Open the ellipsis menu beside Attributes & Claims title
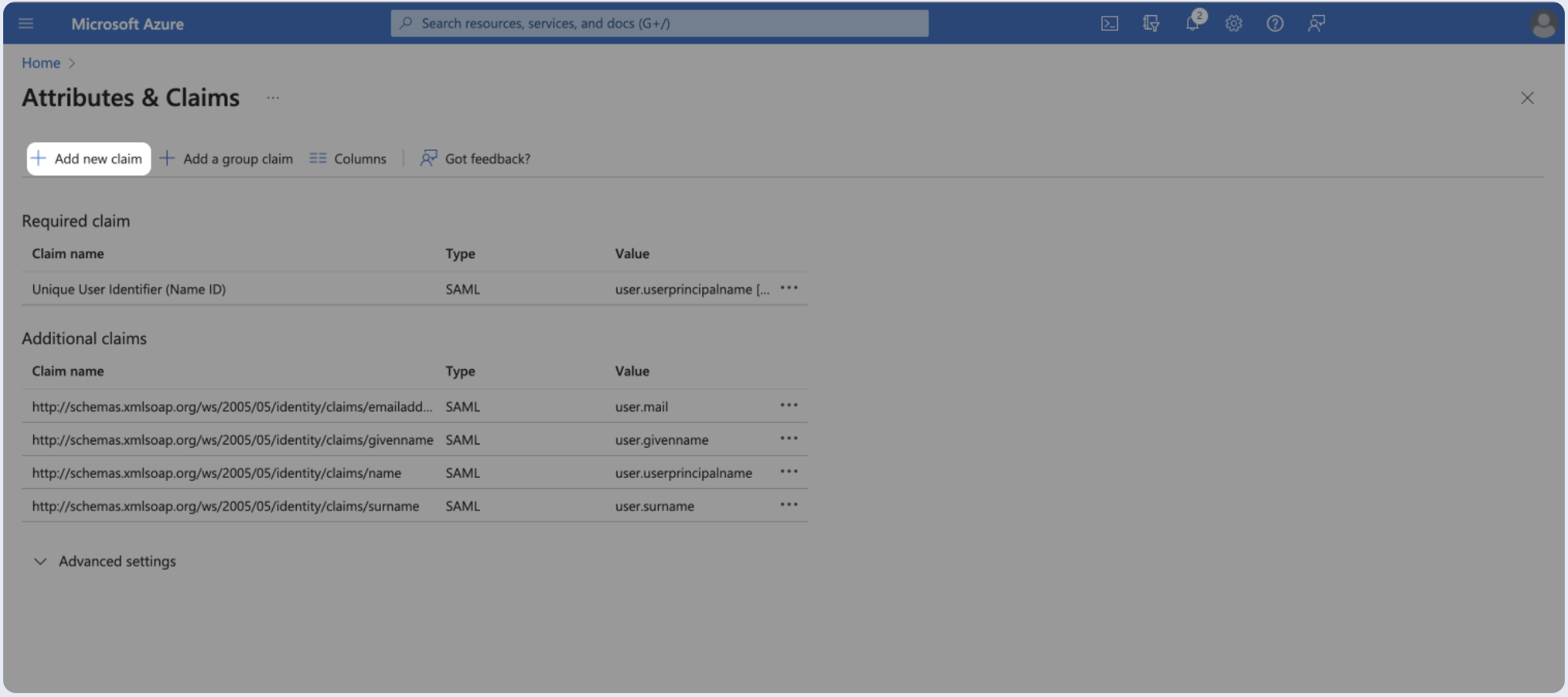This screenshot has height=697, width=1568. (273, 98)
